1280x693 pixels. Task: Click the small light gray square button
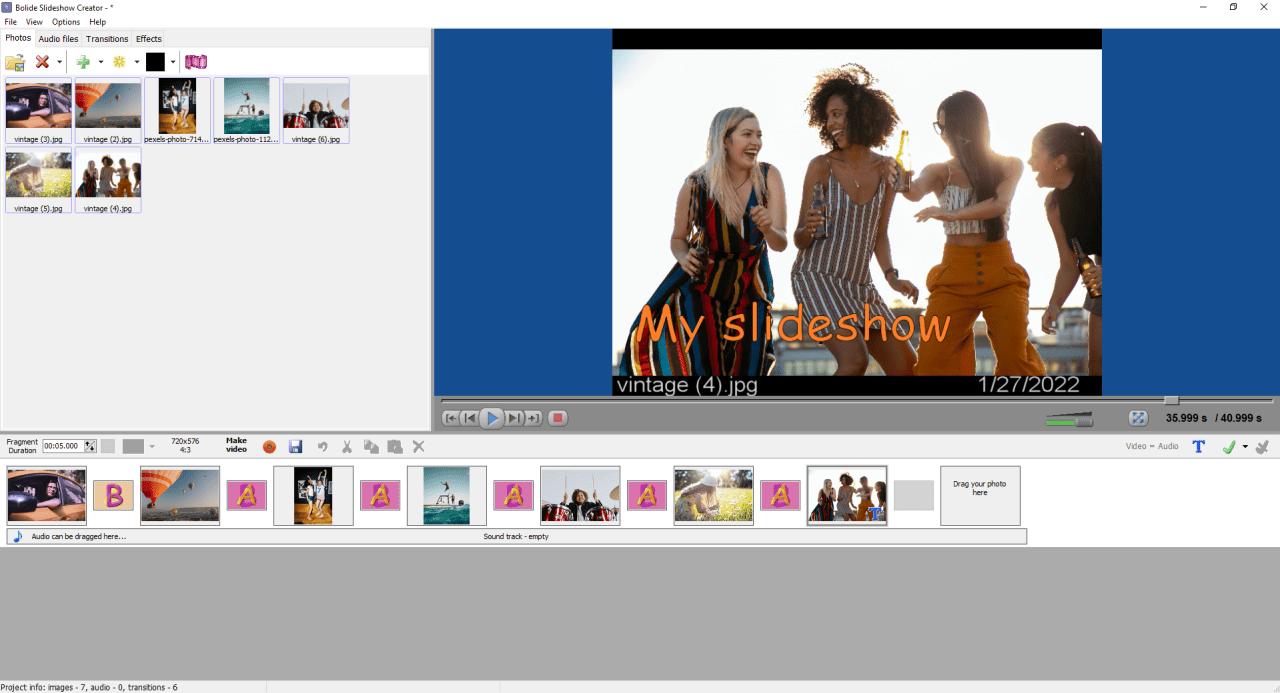click(x=108, y=446)
